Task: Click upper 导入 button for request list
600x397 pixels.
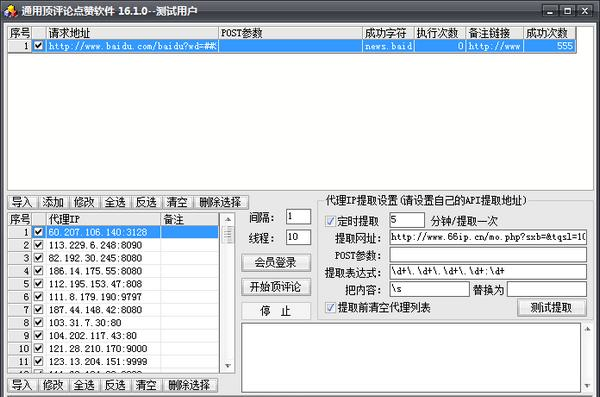Action: [22, 202]
